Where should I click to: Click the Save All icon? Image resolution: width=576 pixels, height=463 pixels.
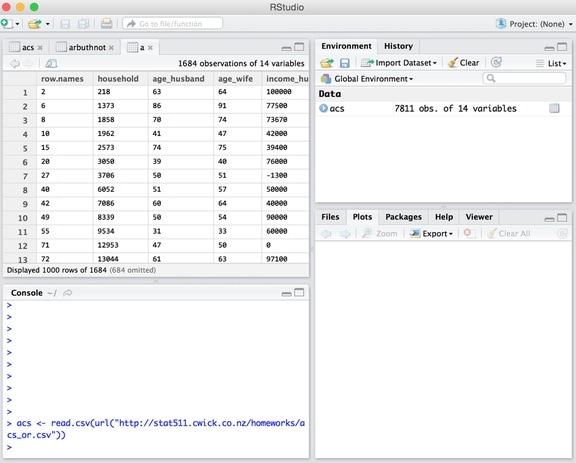(84, 24)
